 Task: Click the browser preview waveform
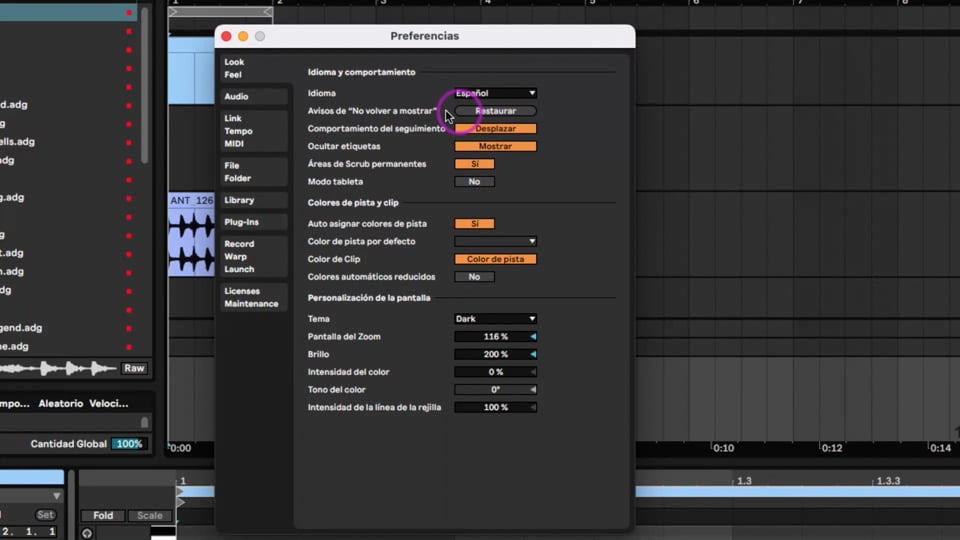[58, 368]
